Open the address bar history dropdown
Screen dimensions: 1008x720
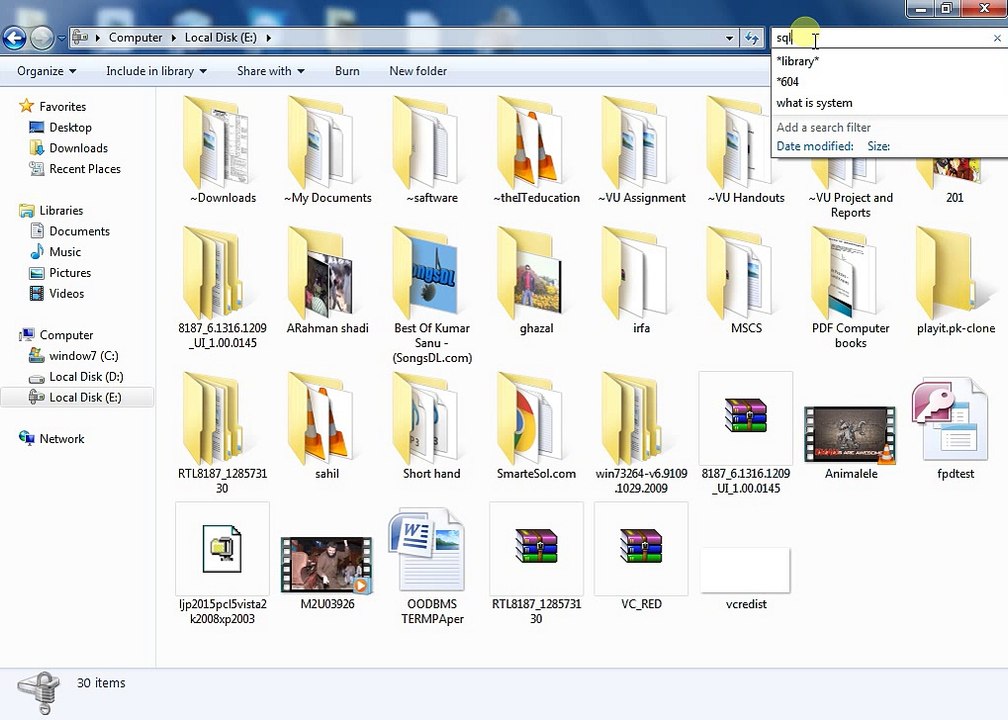[730, 38]
